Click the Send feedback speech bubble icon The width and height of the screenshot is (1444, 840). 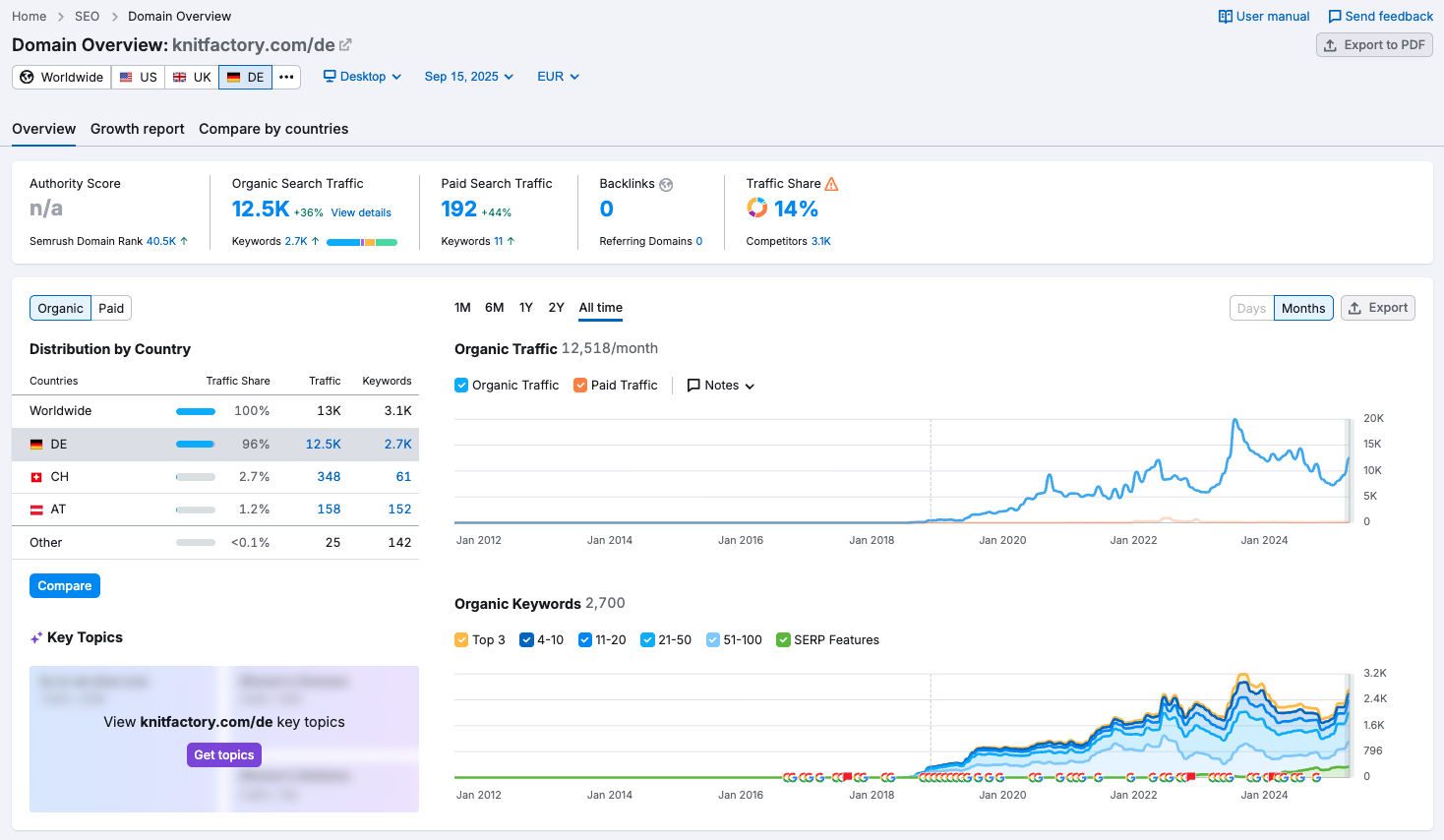click(1334, 17)
